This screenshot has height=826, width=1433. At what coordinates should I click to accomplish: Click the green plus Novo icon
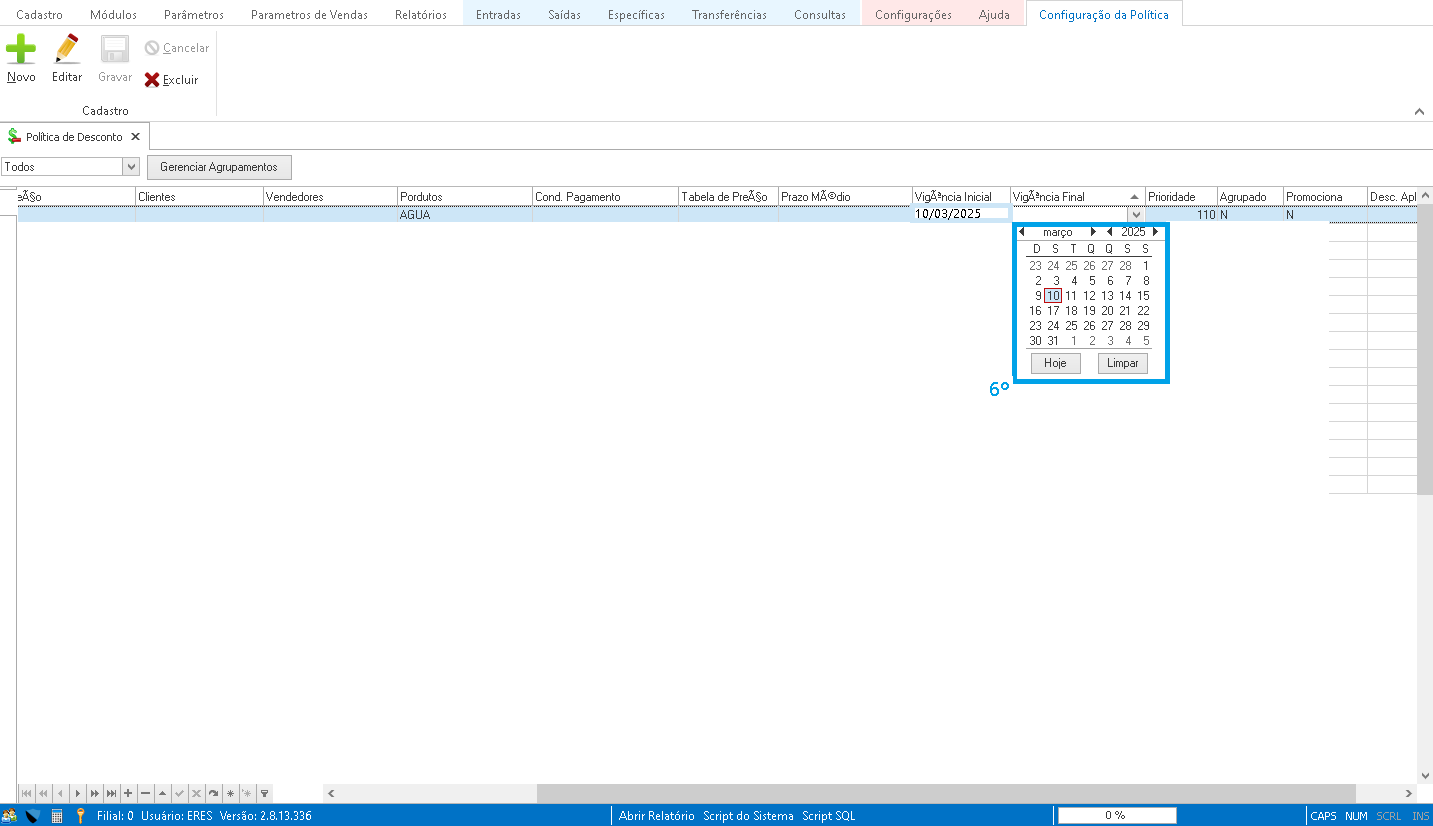(21, 49)
